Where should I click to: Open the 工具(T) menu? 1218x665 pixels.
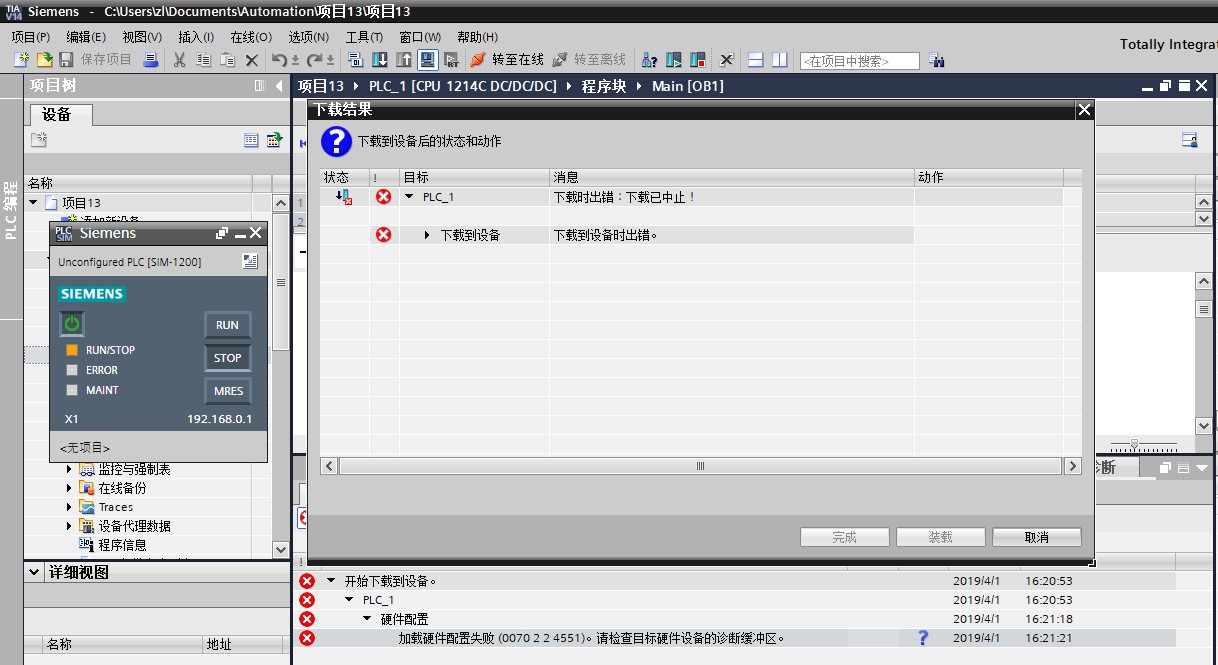(x=364, y=37)
